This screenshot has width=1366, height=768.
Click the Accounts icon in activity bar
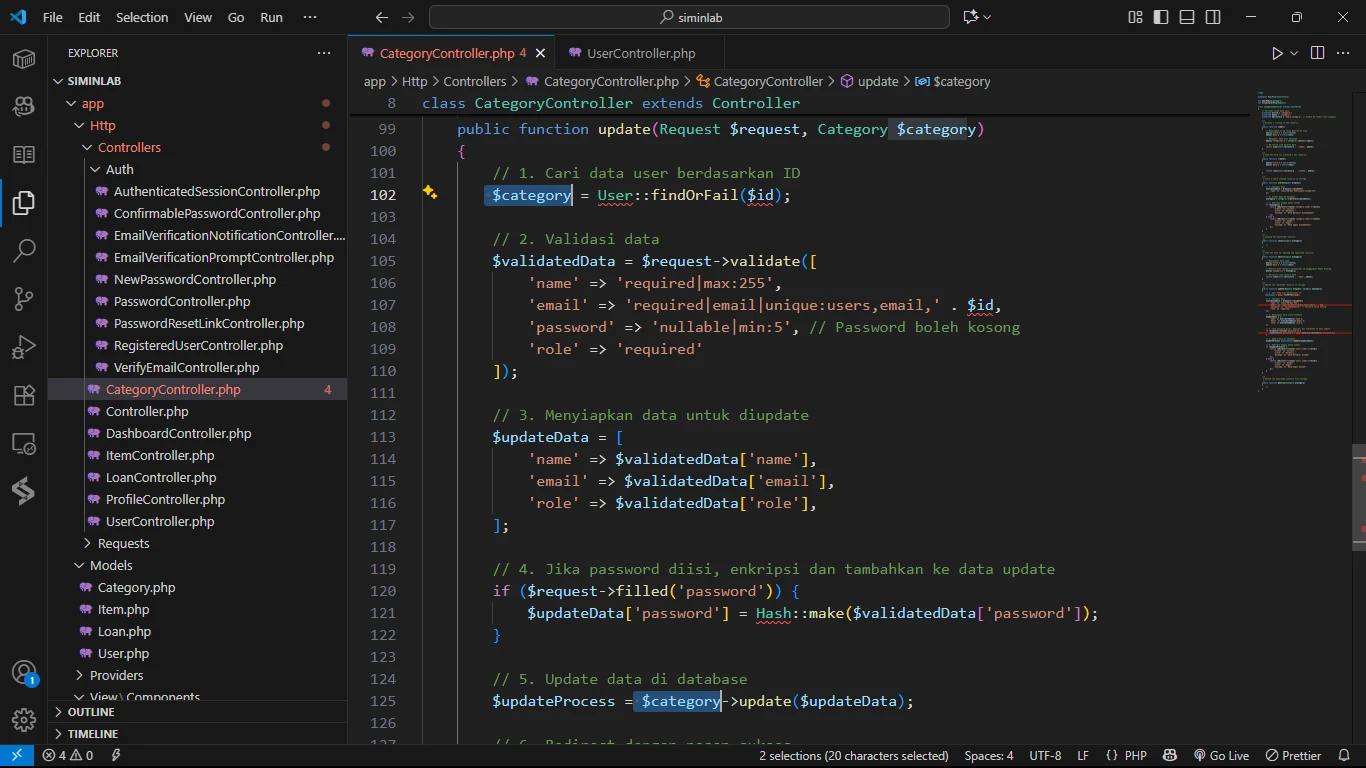[x=24, y=673]
